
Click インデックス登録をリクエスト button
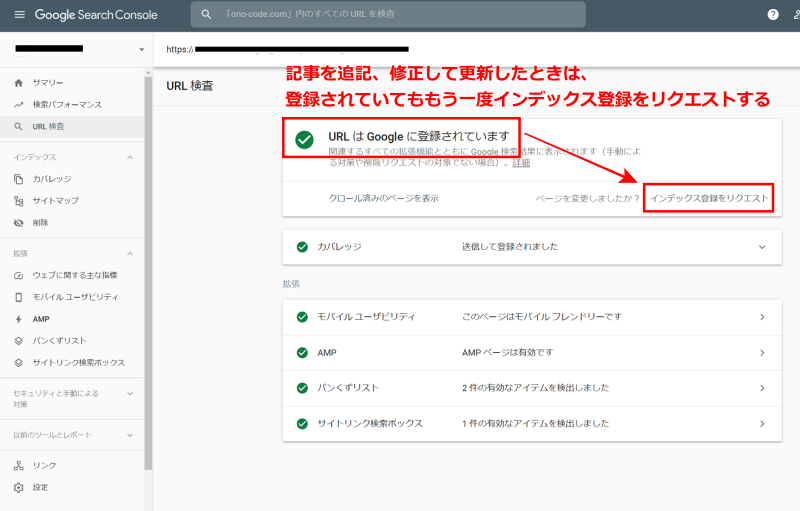tap(709, 198)
